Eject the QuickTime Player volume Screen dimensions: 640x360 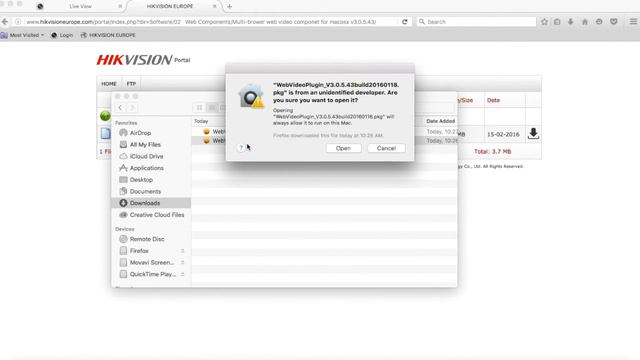tap(182, 274)
